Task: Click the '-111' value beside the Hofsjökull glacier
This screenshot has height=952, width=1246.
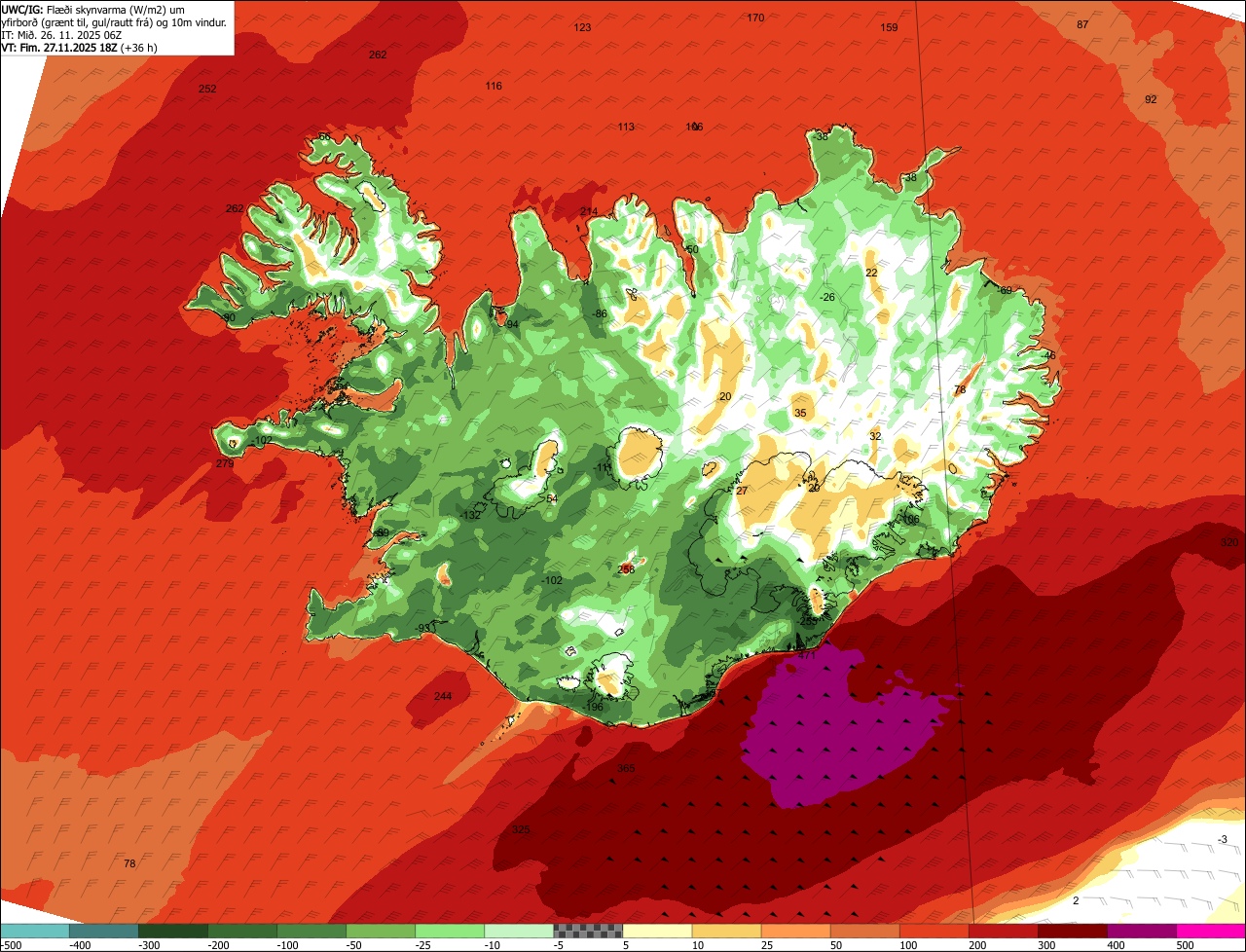Action: 604,468
